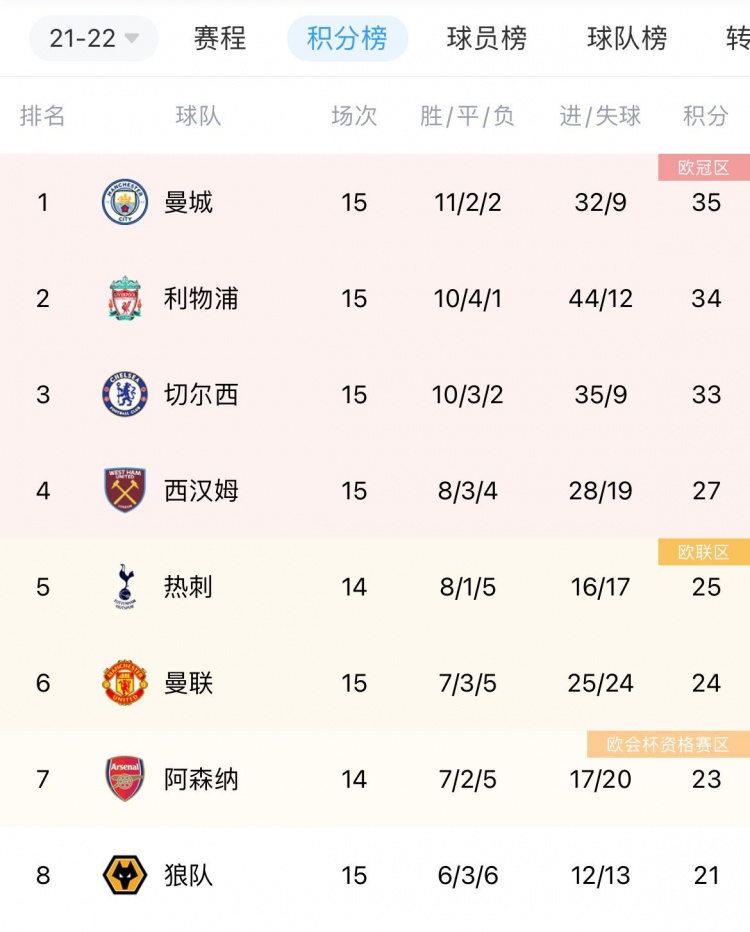
Task: Go to the 球队榜 tab
Action: click(x=627, y=39)
